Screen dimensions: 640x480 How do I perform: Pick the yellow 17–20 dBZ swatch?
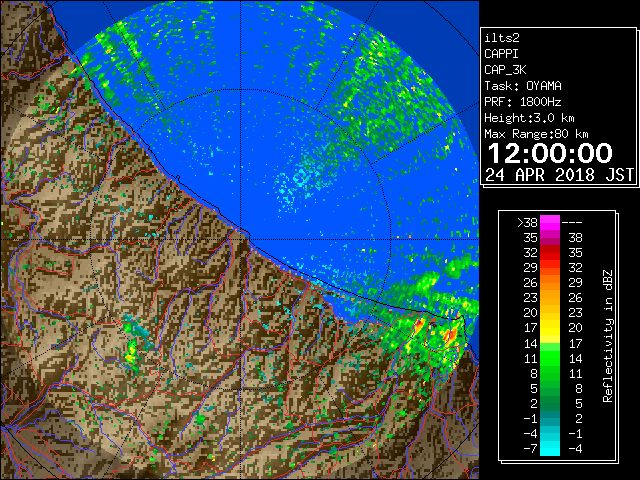550,328
